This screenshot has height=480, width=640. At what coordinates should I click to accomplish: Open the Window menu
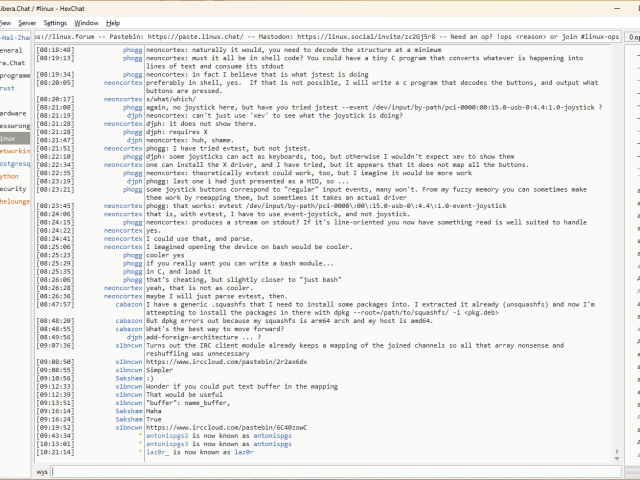tap(87, 22)
